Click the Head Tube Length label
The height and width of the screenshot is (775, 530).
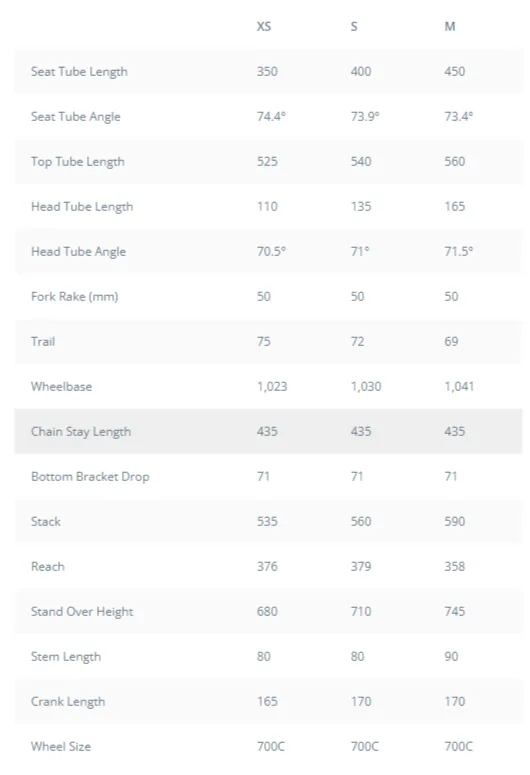click(x=82, y=207)
